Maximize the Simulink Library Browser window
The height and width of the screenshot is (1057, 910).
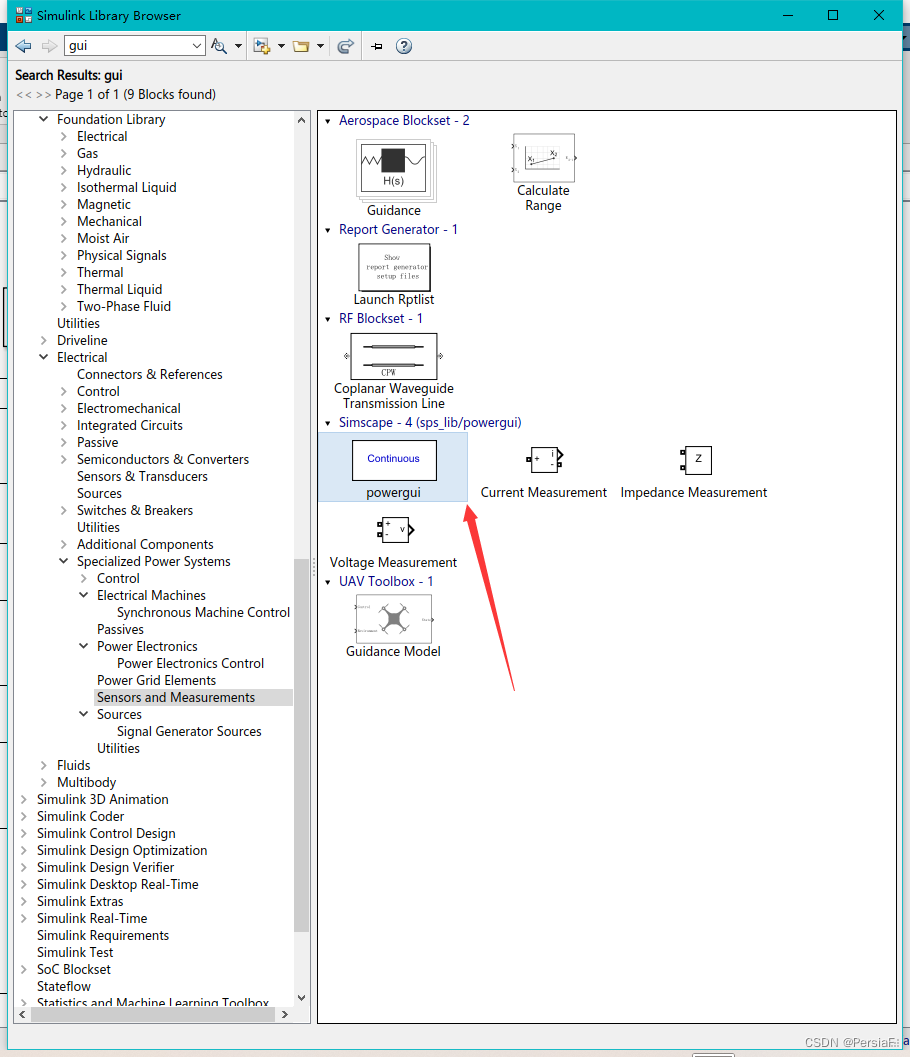pyautogui.click(x=833, y=15)
